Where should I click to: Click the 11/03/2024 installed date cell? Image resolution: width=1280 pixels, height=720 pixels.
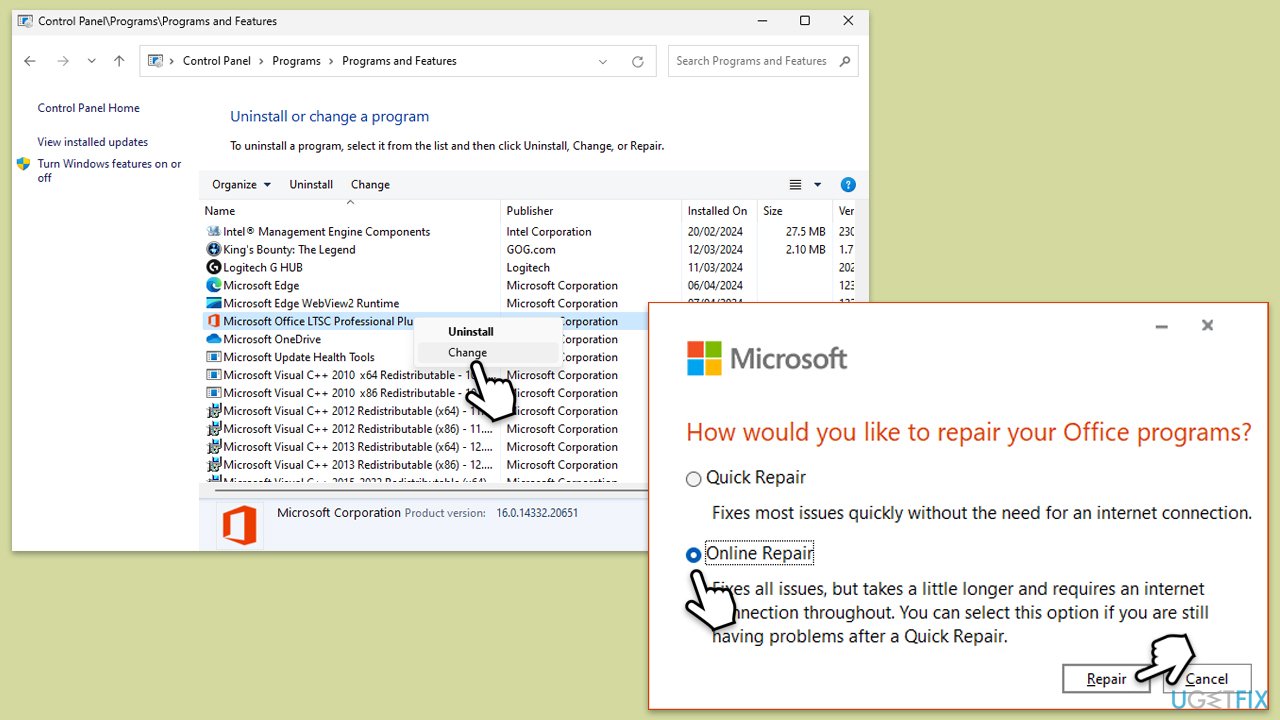(715, 267)
